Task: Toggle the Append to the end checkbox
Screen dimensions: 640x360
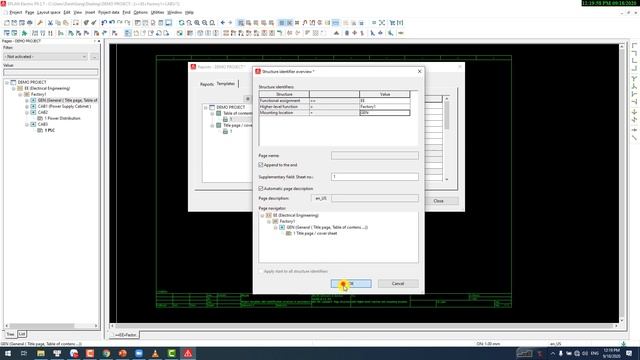Action: coord(261,165)
